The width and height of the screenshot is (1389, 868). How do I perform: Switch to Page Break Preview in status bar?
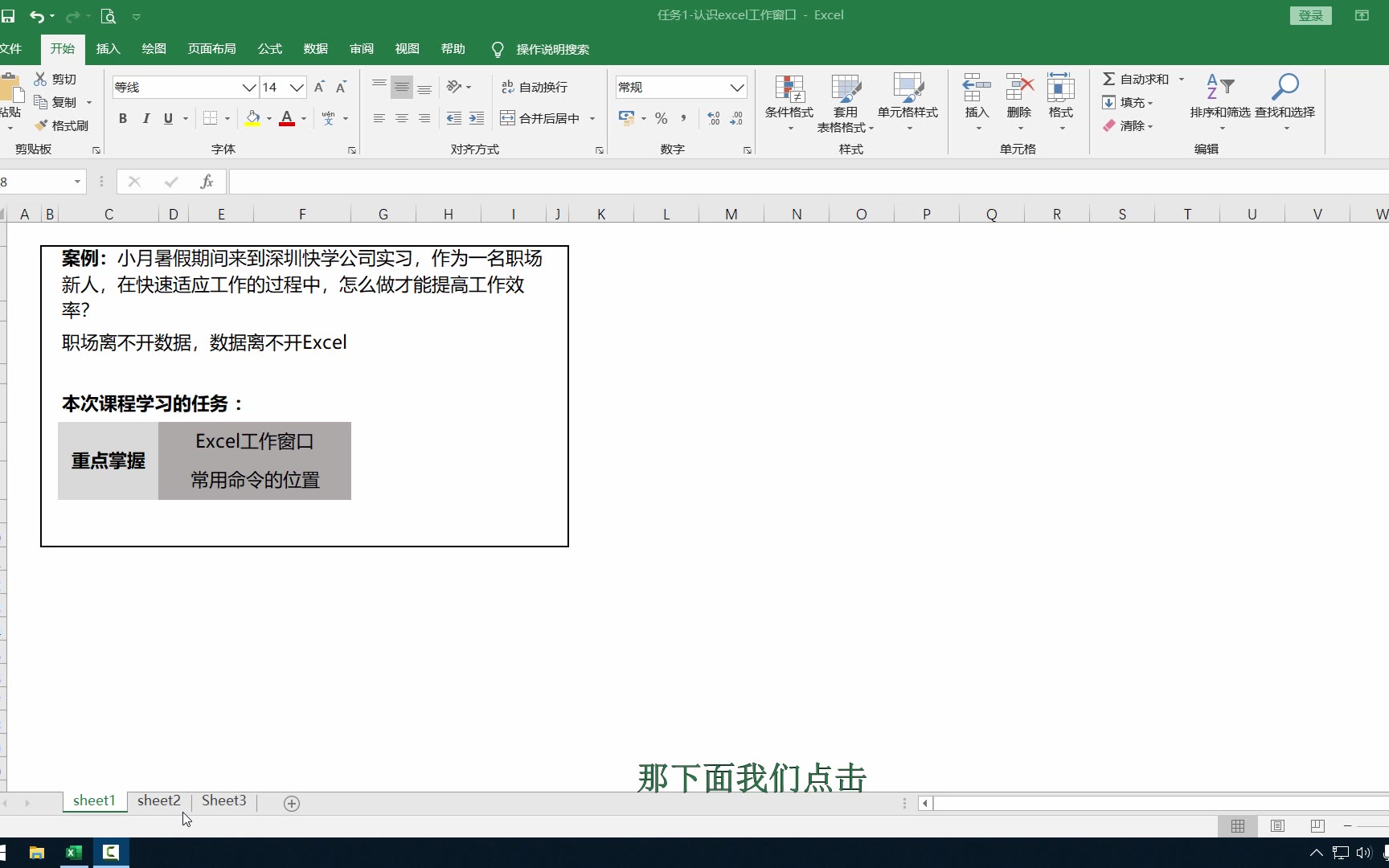[x=1317, y=825]
